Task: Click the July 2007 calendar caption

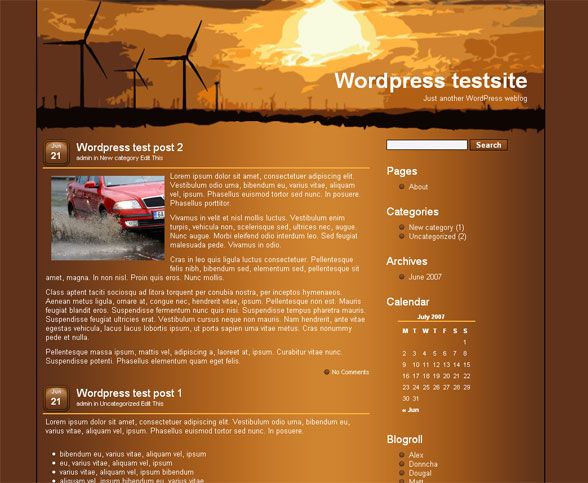Action: point(431,316)
